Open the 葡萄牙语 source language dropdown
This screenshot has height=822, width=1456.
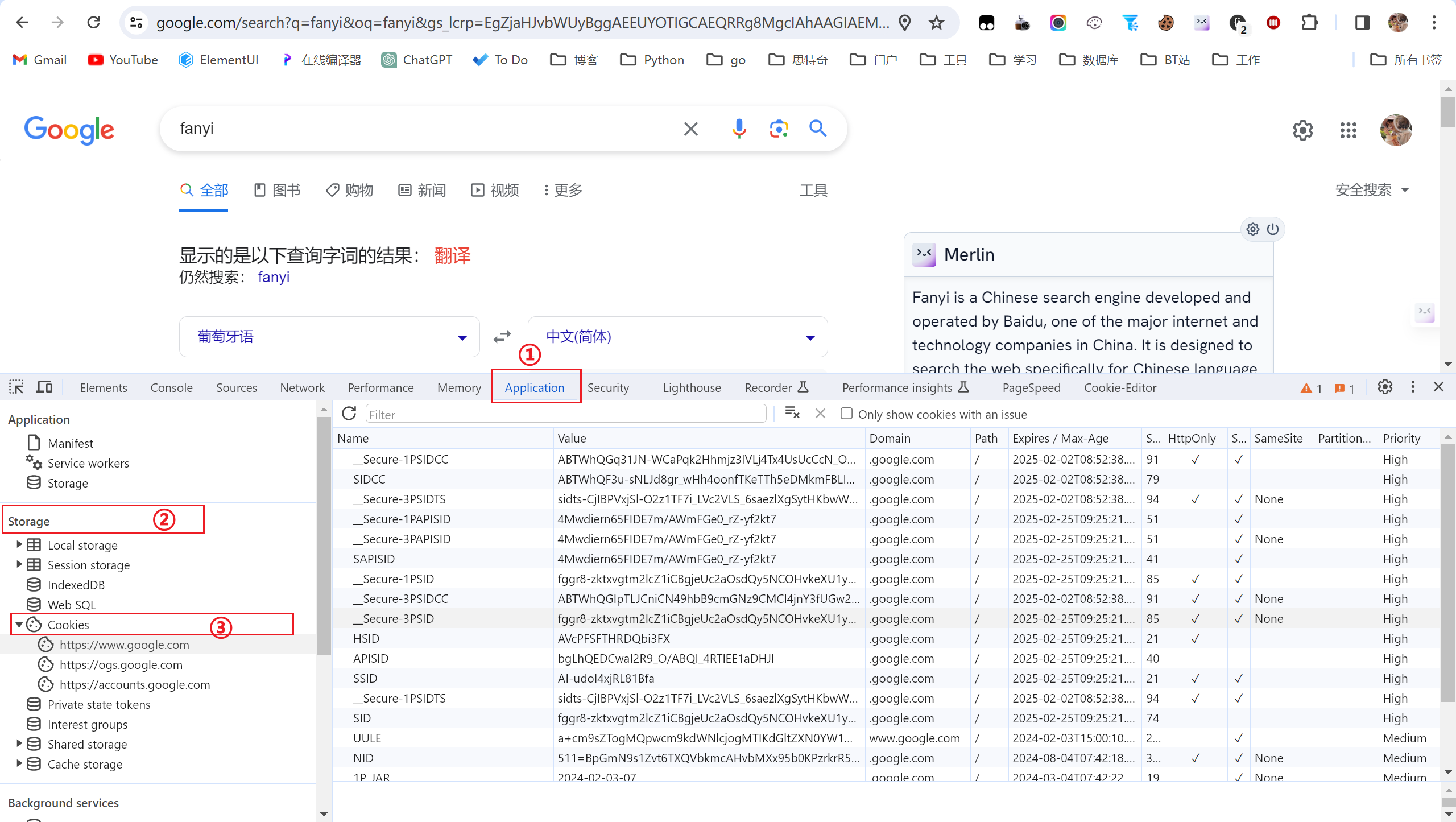tap(329, 337)
